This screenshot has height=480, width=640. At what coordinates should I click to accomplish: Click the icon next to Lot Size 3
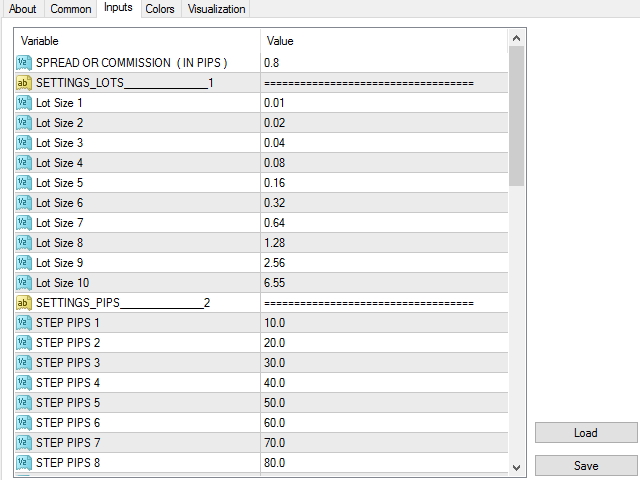(24, 143)
